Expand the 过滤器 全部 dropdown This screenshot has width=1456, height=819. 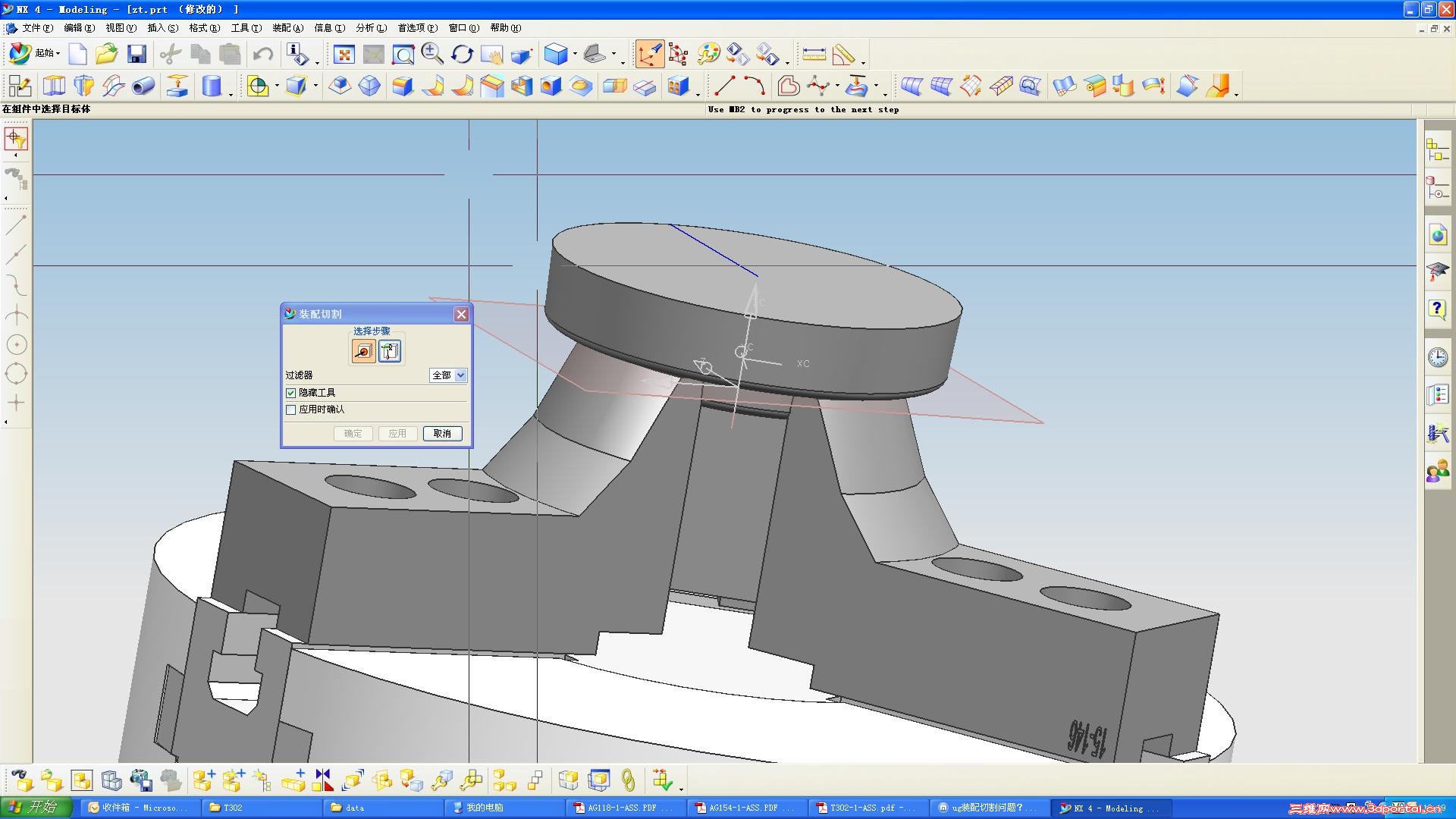click(x=460, y=375)
